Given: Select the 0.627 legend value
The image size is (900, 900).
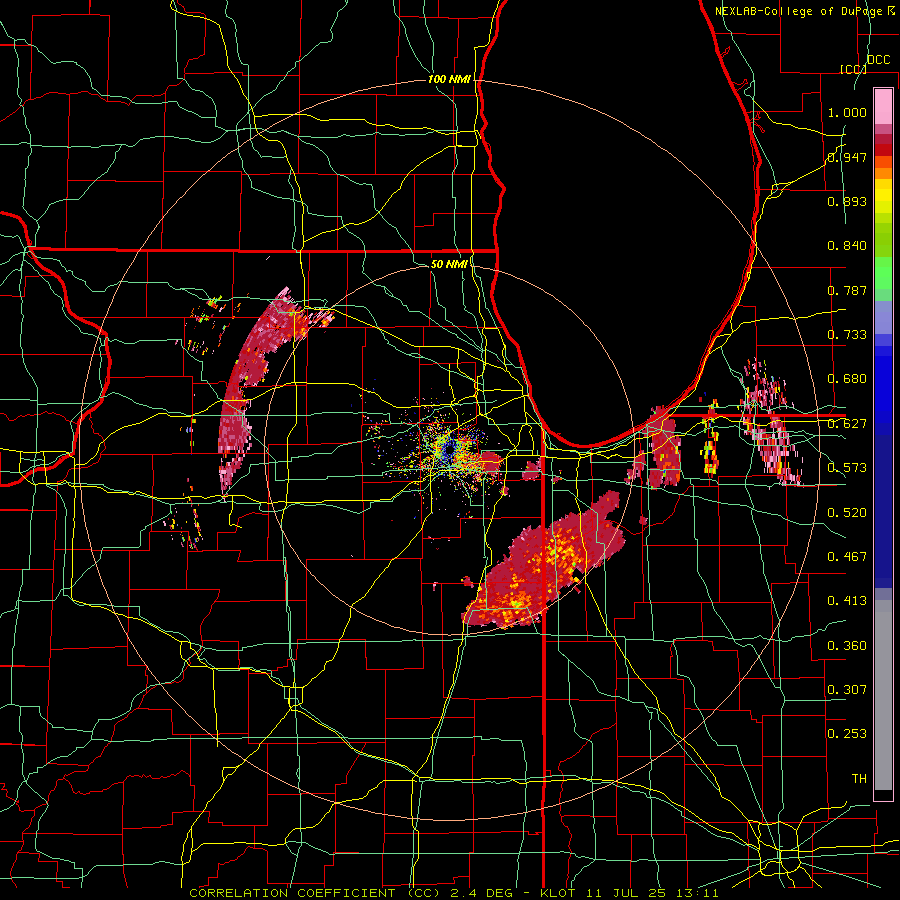Looking at the screenshot, I should click(x=847, y=424).
